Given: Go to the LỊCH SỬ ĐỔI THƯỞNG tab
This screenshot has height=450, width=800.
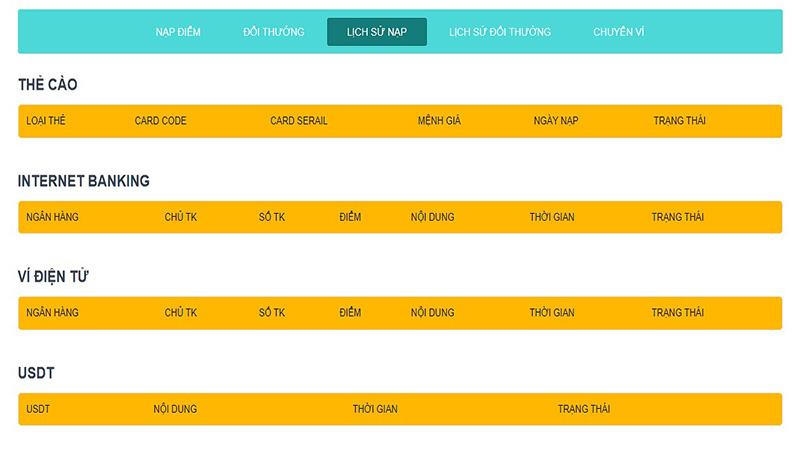Looking at the screenshot, I should click(499, 32).
